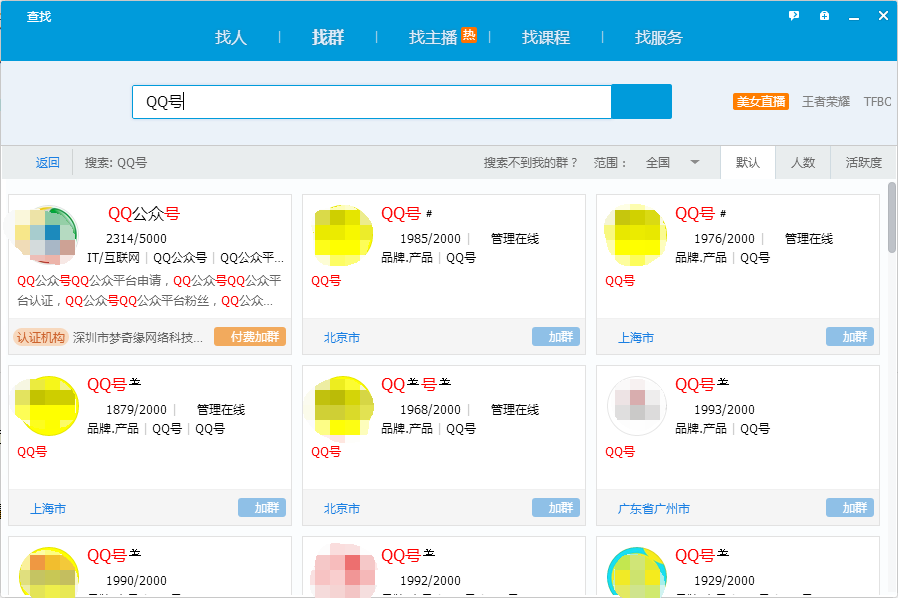The width and height of the screenshot is (898, 598).
Task: Switch to the 找群 tab
Action: click(x=328, y=37)
